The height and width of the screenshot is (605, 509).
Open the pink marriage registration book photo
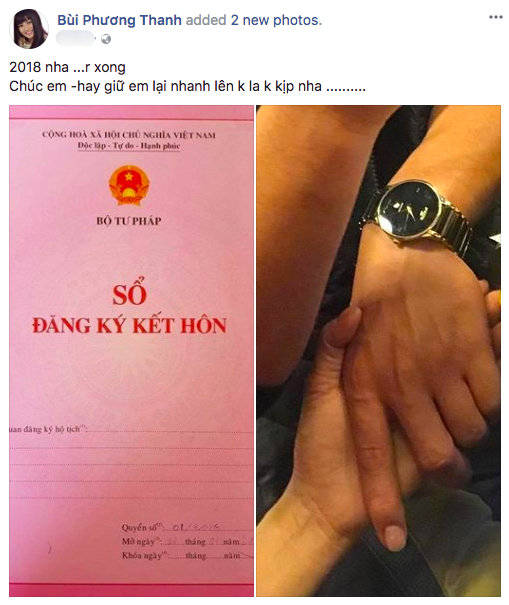pos(131,351)
